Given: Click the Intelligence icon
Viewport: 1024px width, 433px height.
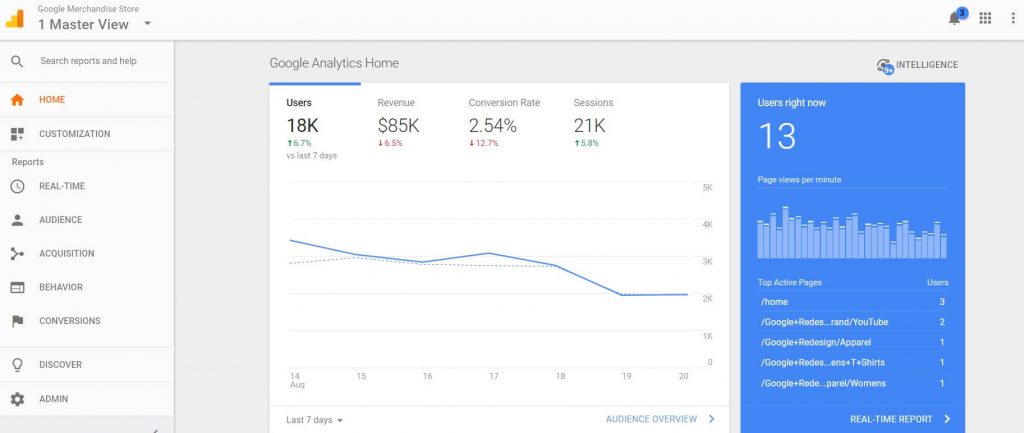Looking at the screenshot, I should pos(885,66).
